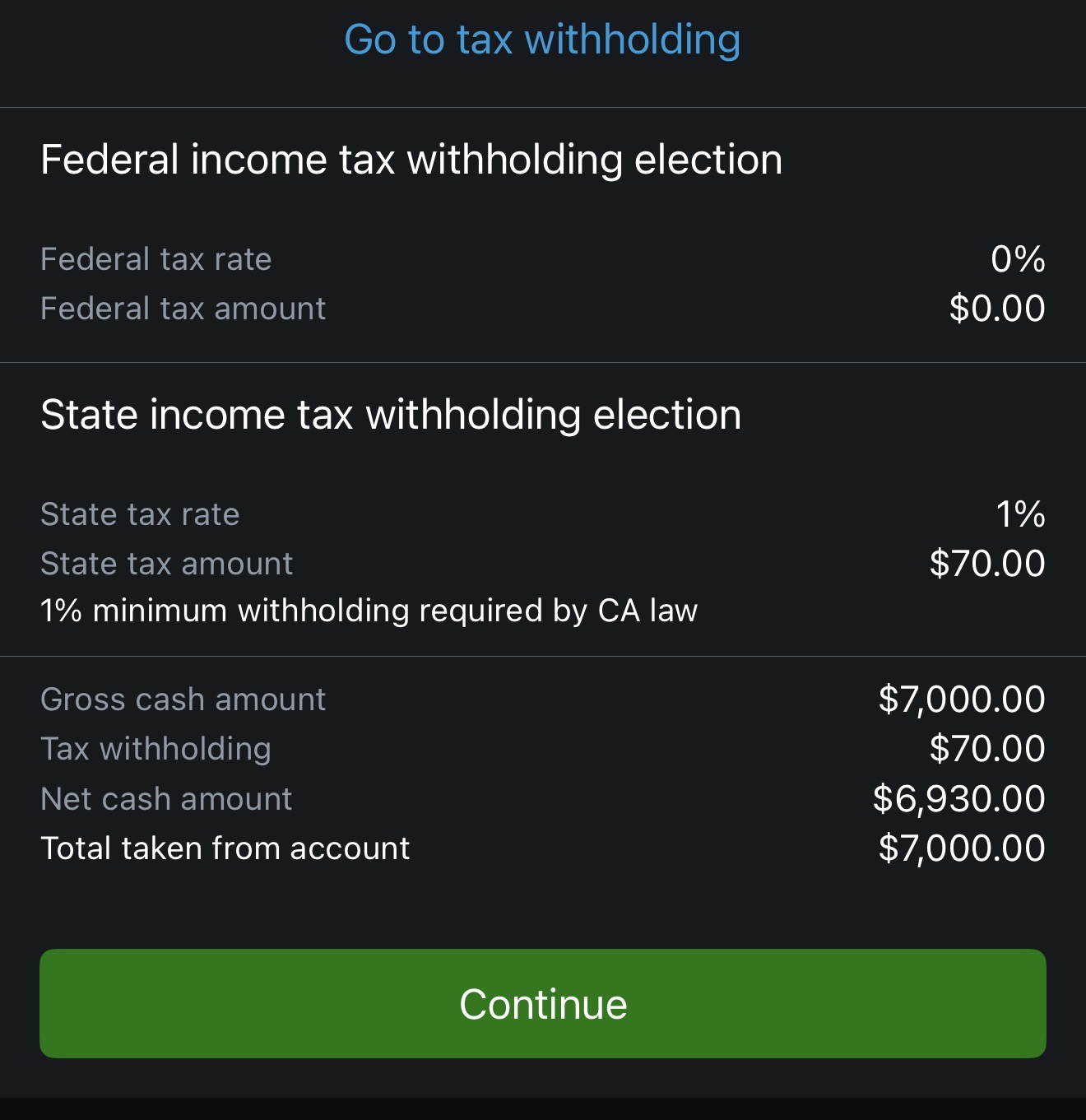The width and height of the screenshot is (1086, 1120).
Task: Click the CA law minimum withholding note
Action: (x=369, y=611)
